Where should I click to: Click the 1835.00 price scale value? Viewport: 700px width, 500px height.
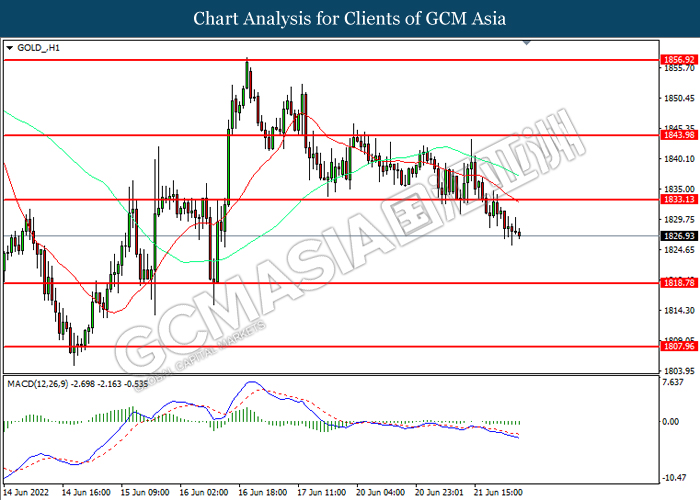pos(679,189)
